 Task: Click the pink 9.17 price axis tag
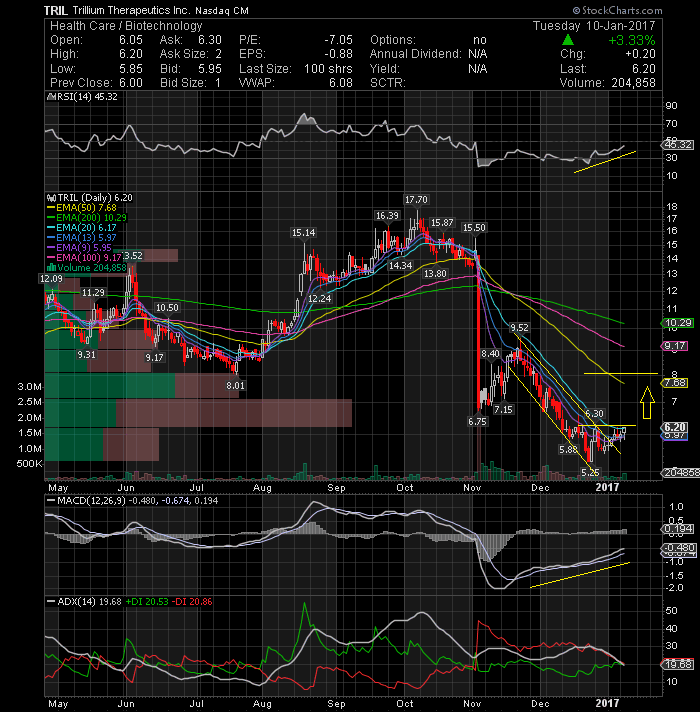[675, 346]
